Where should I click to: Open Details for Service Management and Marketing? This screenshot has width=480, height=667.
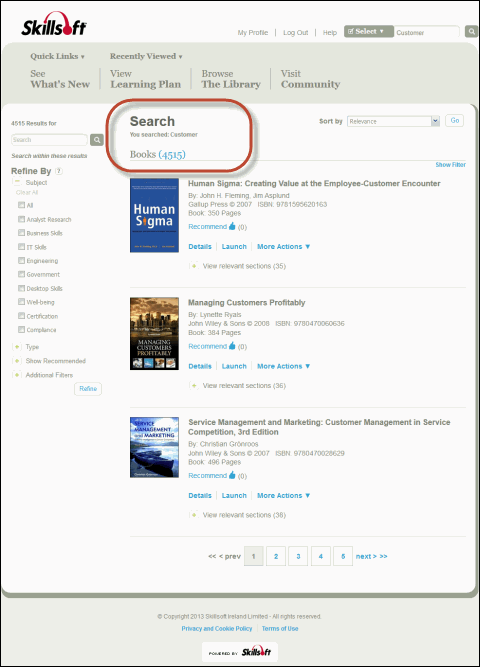coord(200,495)
